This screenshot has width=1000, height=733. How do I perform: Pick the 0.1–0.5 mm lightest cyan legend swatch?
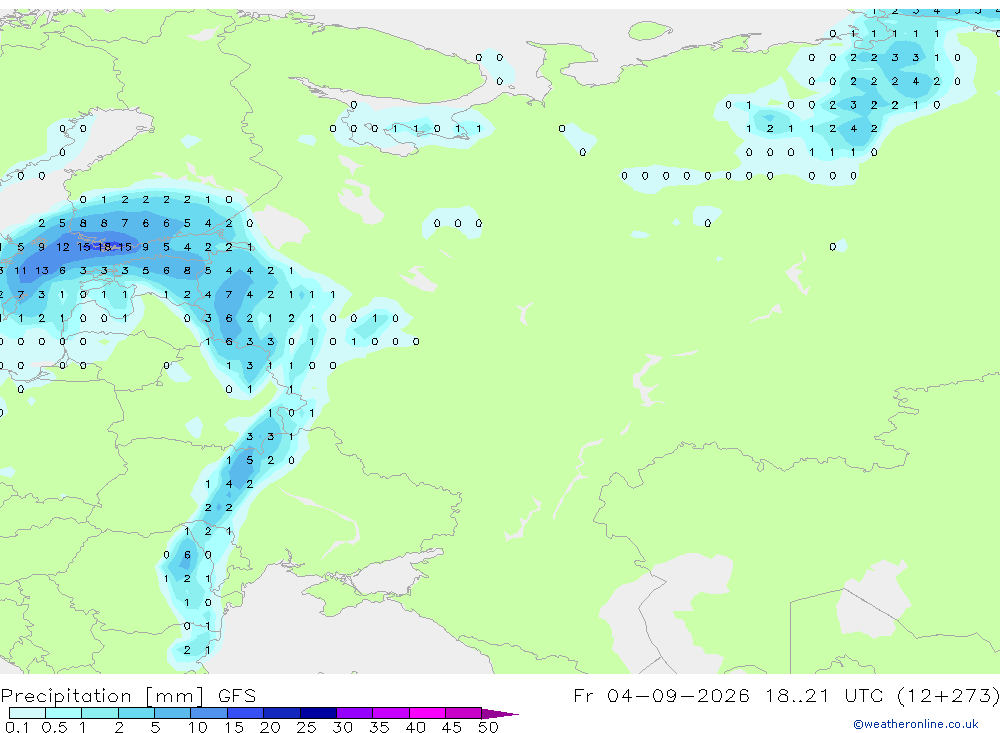(27, 713)
